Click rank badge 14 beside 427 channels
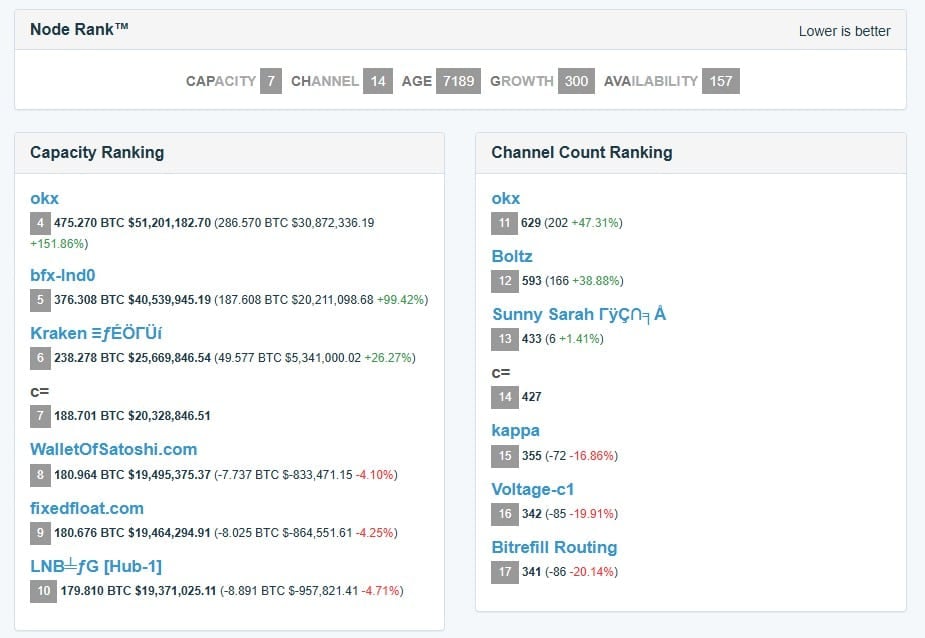925x638 pixels. [x=505, y=397]
